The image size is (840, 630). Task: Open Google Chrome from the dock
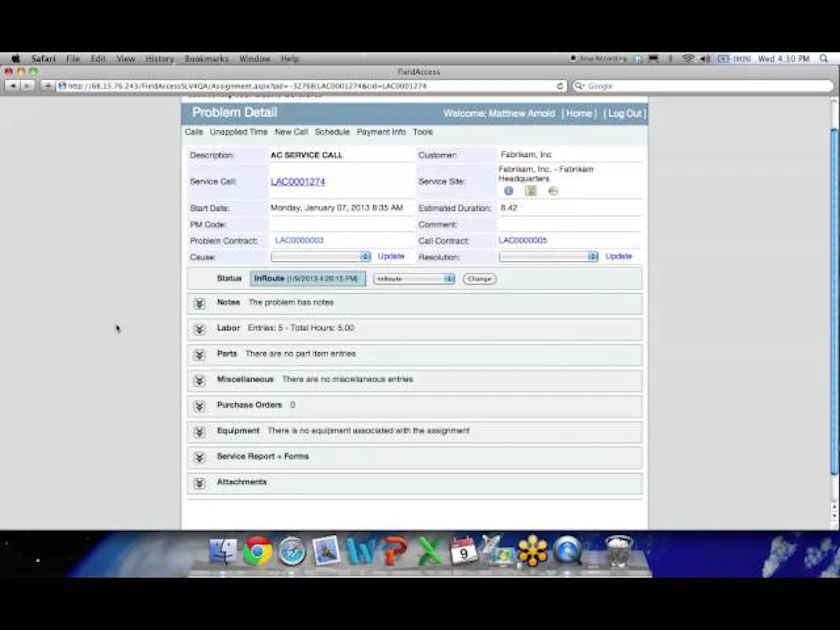coord(257,551)
